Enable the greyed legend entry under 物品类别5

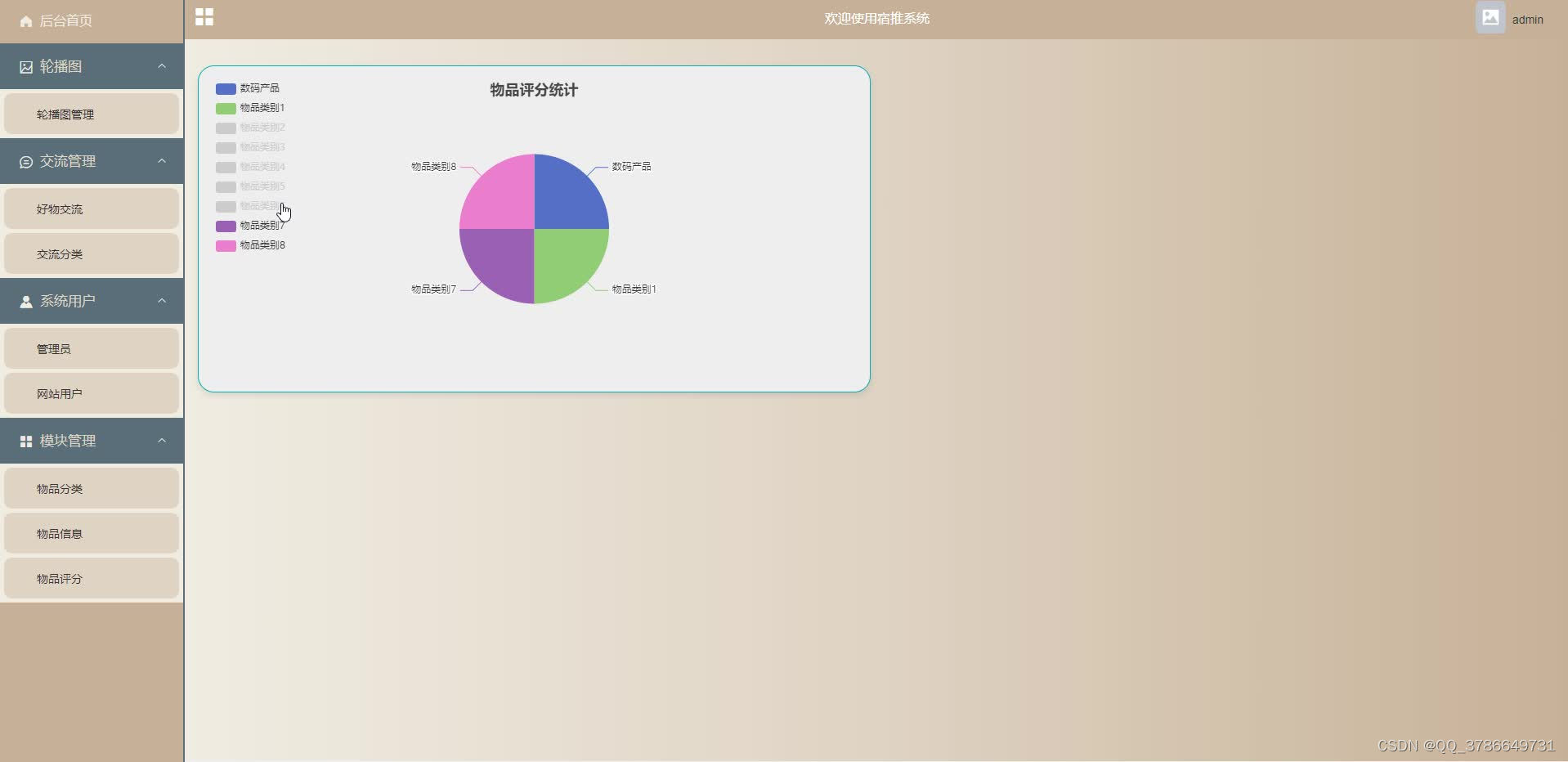[x=250, y=206]
